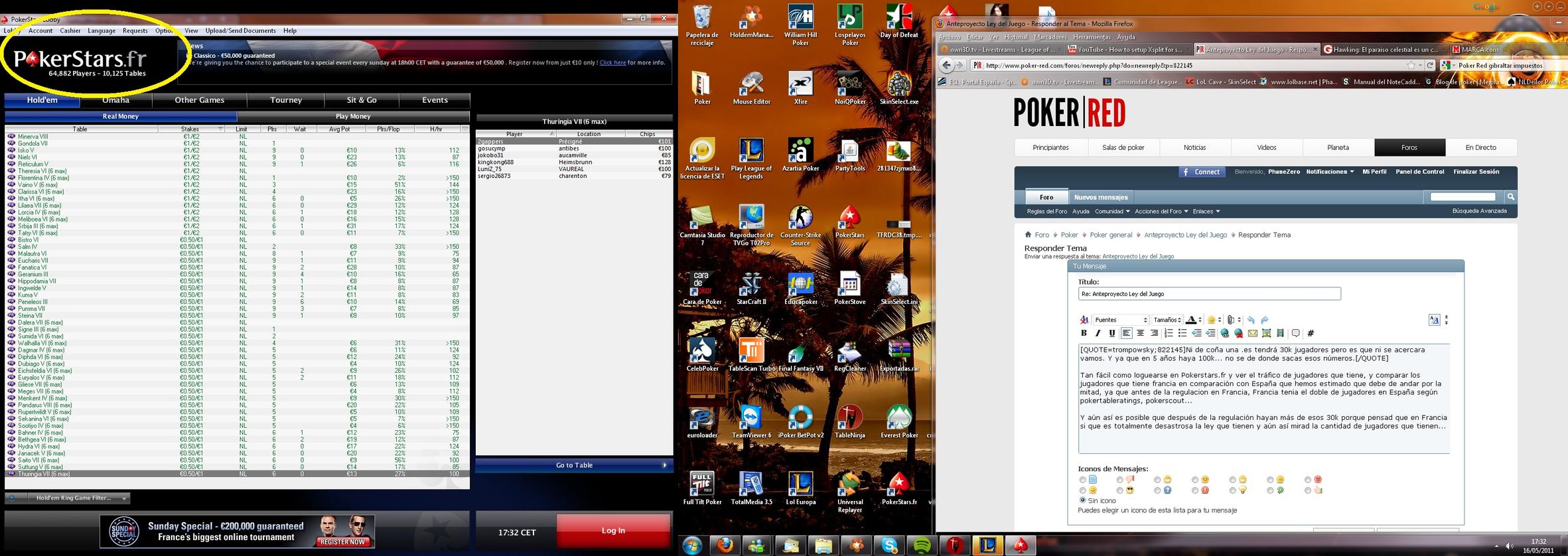The width and height of the screenshot is (1568, 556).
Task: Click the red Log In button
Action: click(x=613, y=530)
